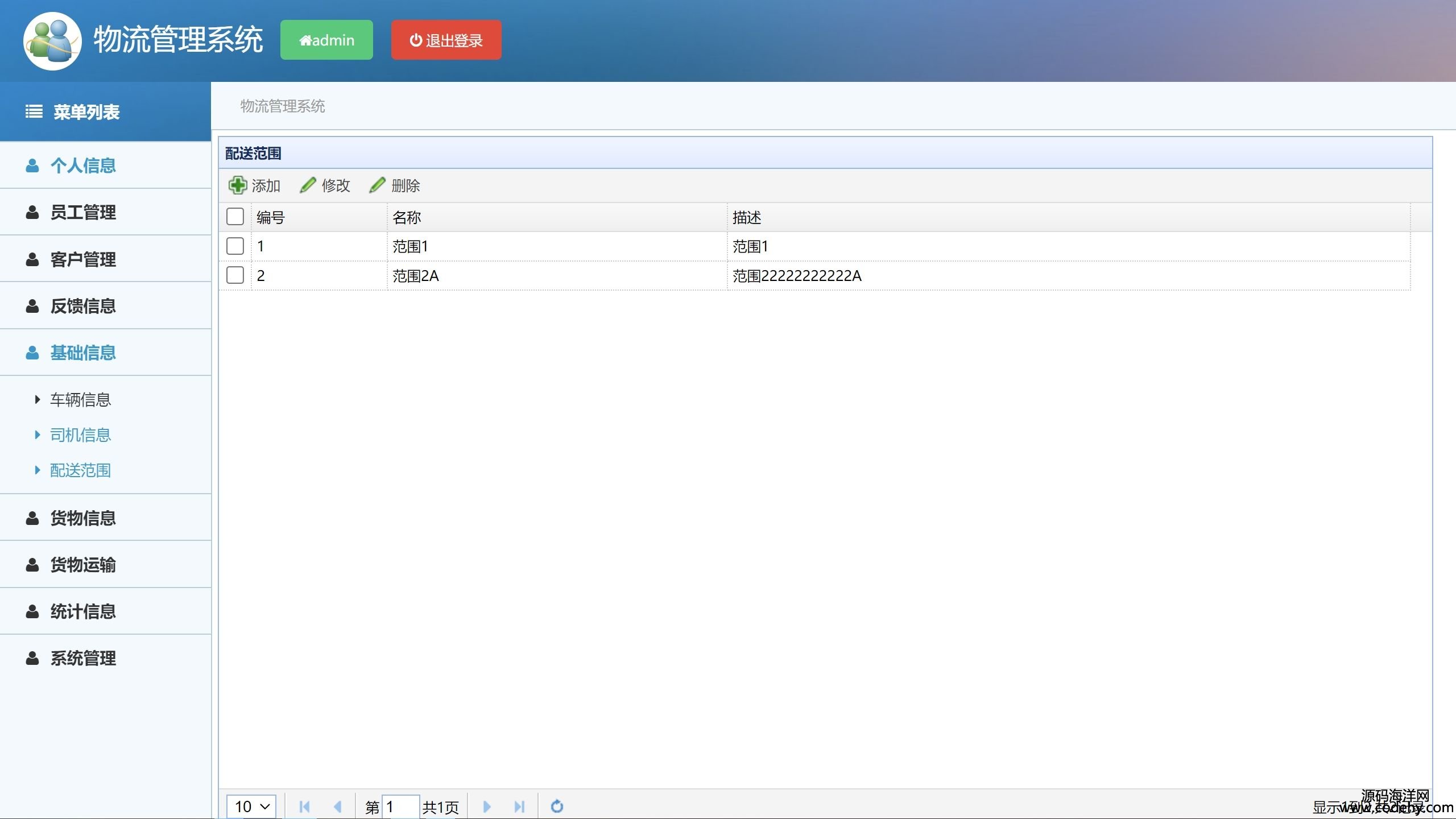Go to previous page arrow icon
The image size is (1456, 819).
(338, 806)
